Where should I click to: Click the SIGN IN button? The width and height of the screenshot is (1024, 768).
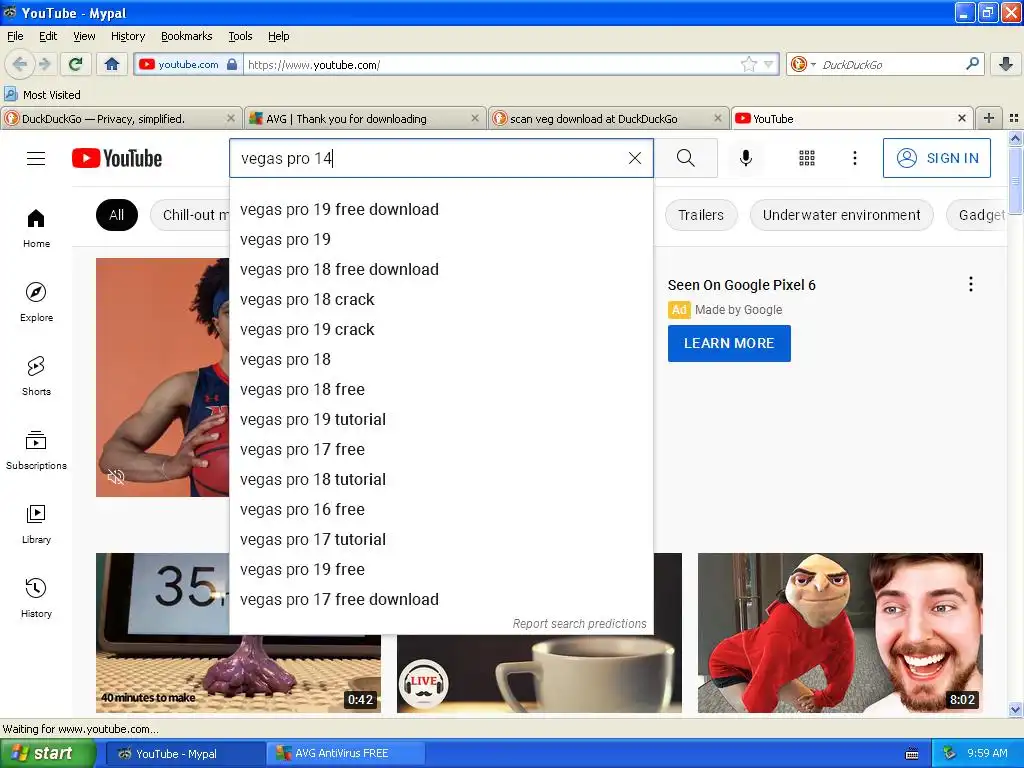(x=936, y=158)
